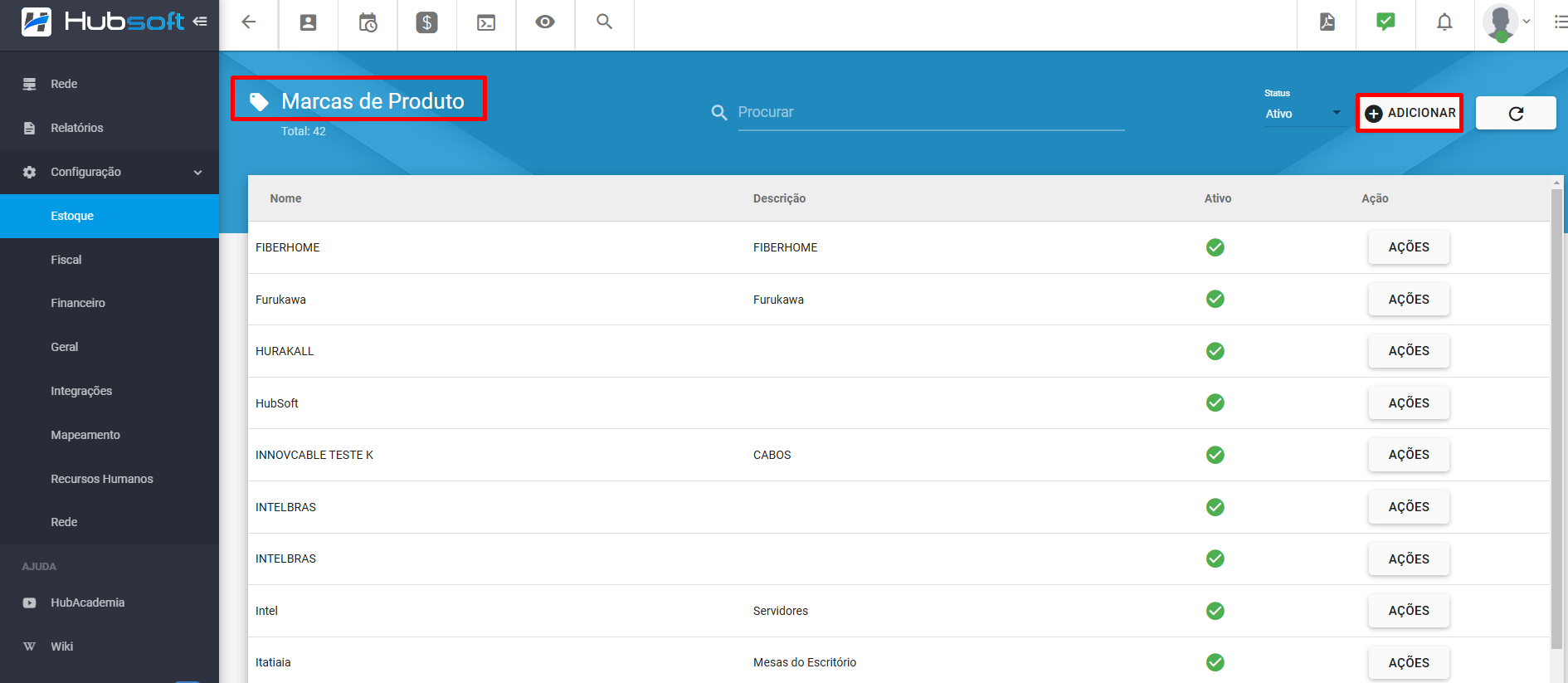
Task: Open the green chat check icon
Action: click(1385, 22)
